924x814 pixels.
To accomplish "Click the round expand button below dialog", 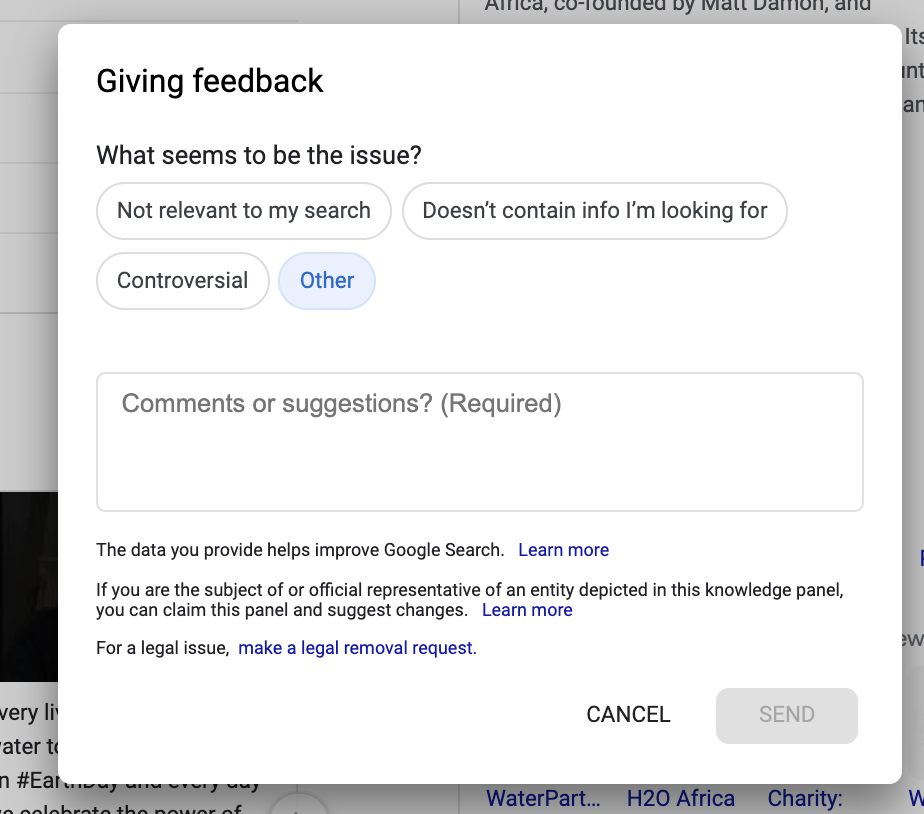I will click(x=297, y=805).
